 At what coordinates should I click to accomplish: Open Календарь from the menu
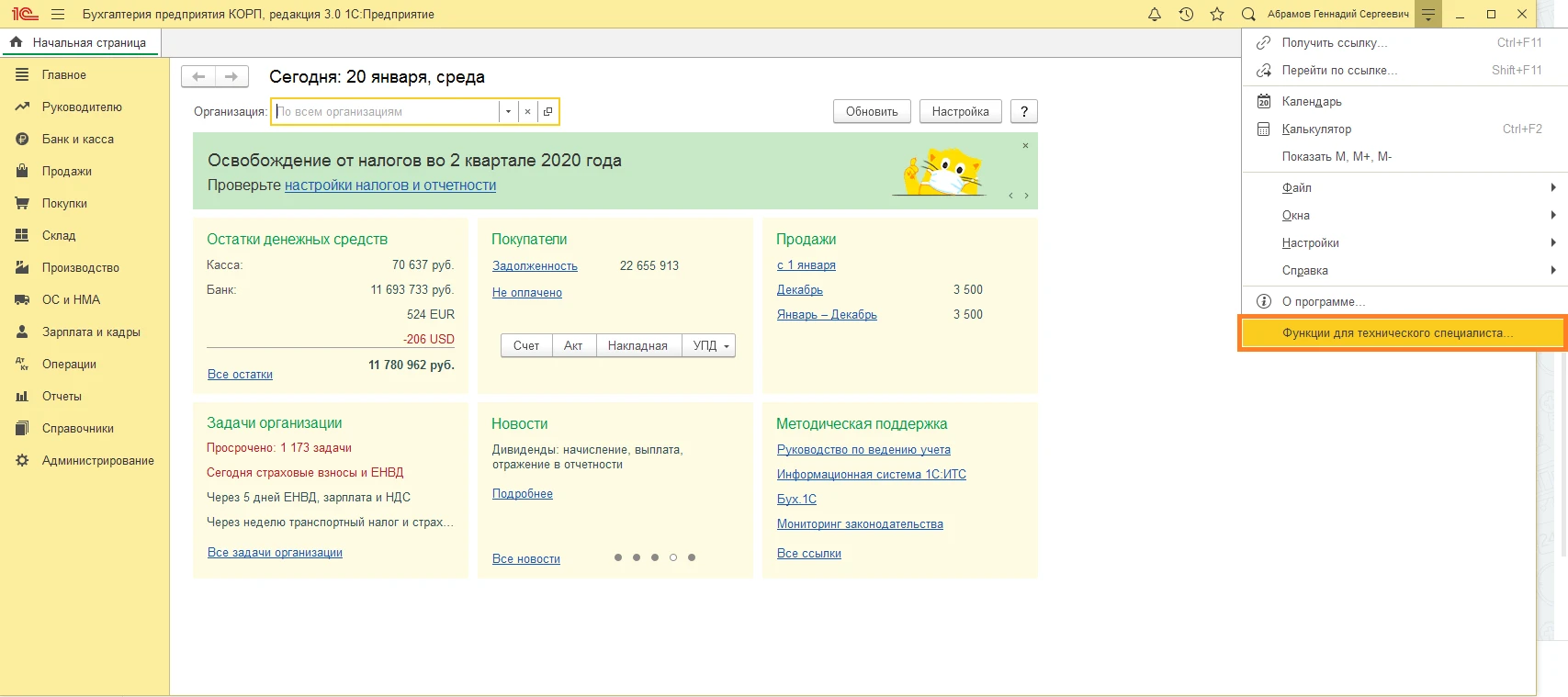1405,101
